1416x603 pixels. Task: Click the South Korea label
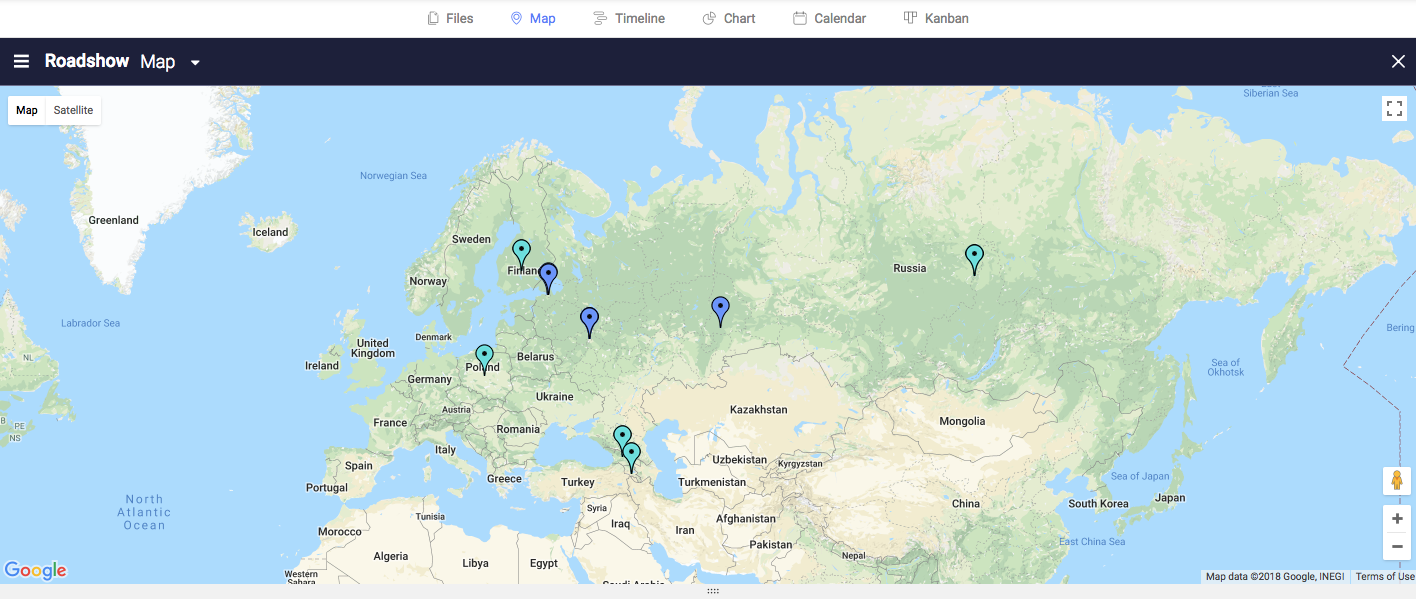coord(1098,504)
